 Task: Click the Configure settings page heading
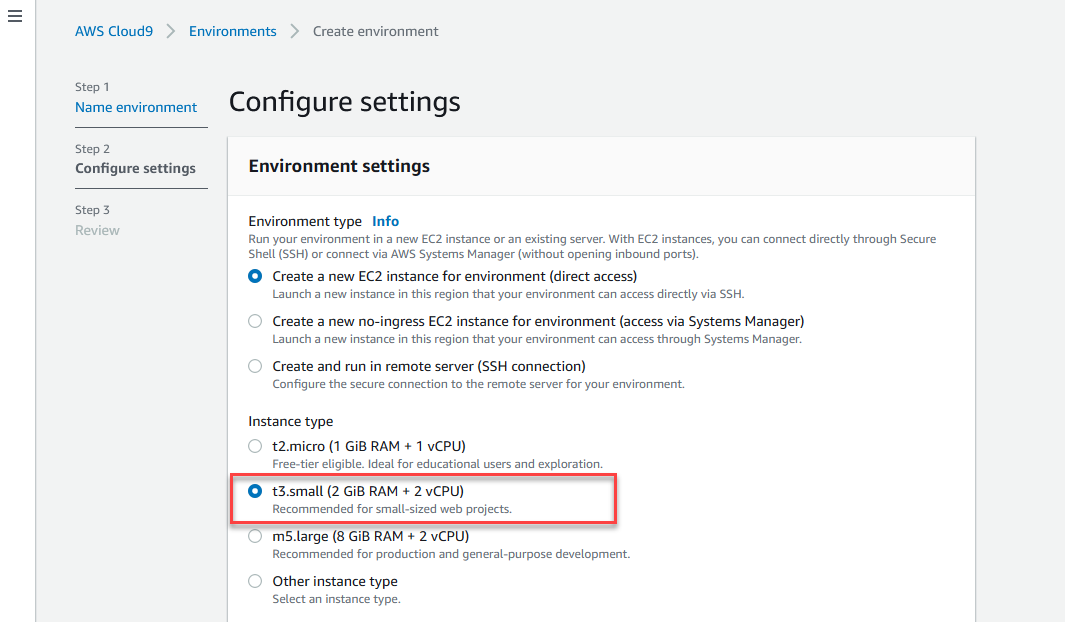pyautogui.click(x=344, y=103)
